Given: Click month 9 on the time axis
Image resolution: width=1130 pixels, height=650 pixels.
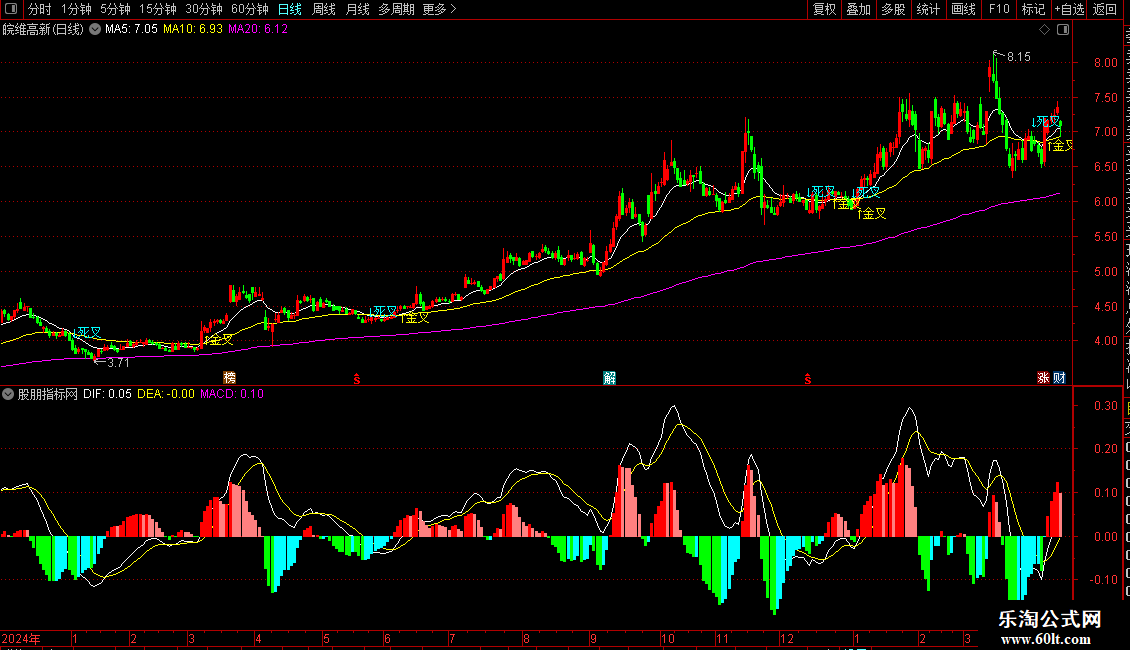Looking at the screenshot, I should (593, 638).
